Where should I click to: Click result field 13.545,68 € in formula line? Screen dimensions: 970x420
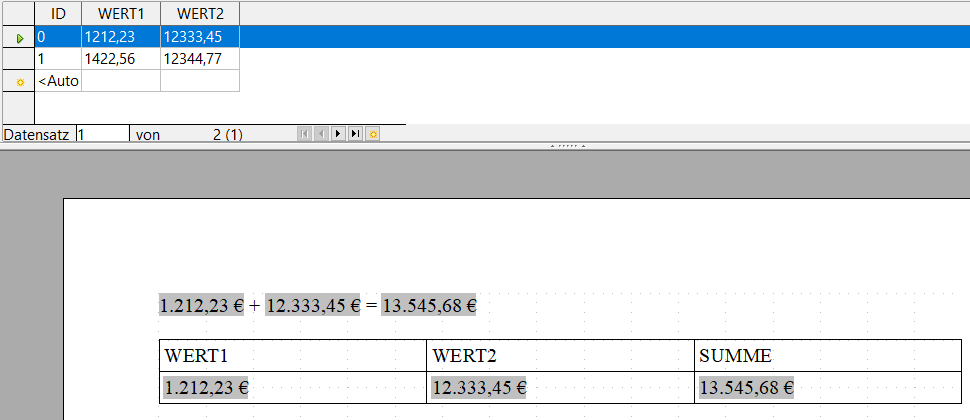(429, 305)
